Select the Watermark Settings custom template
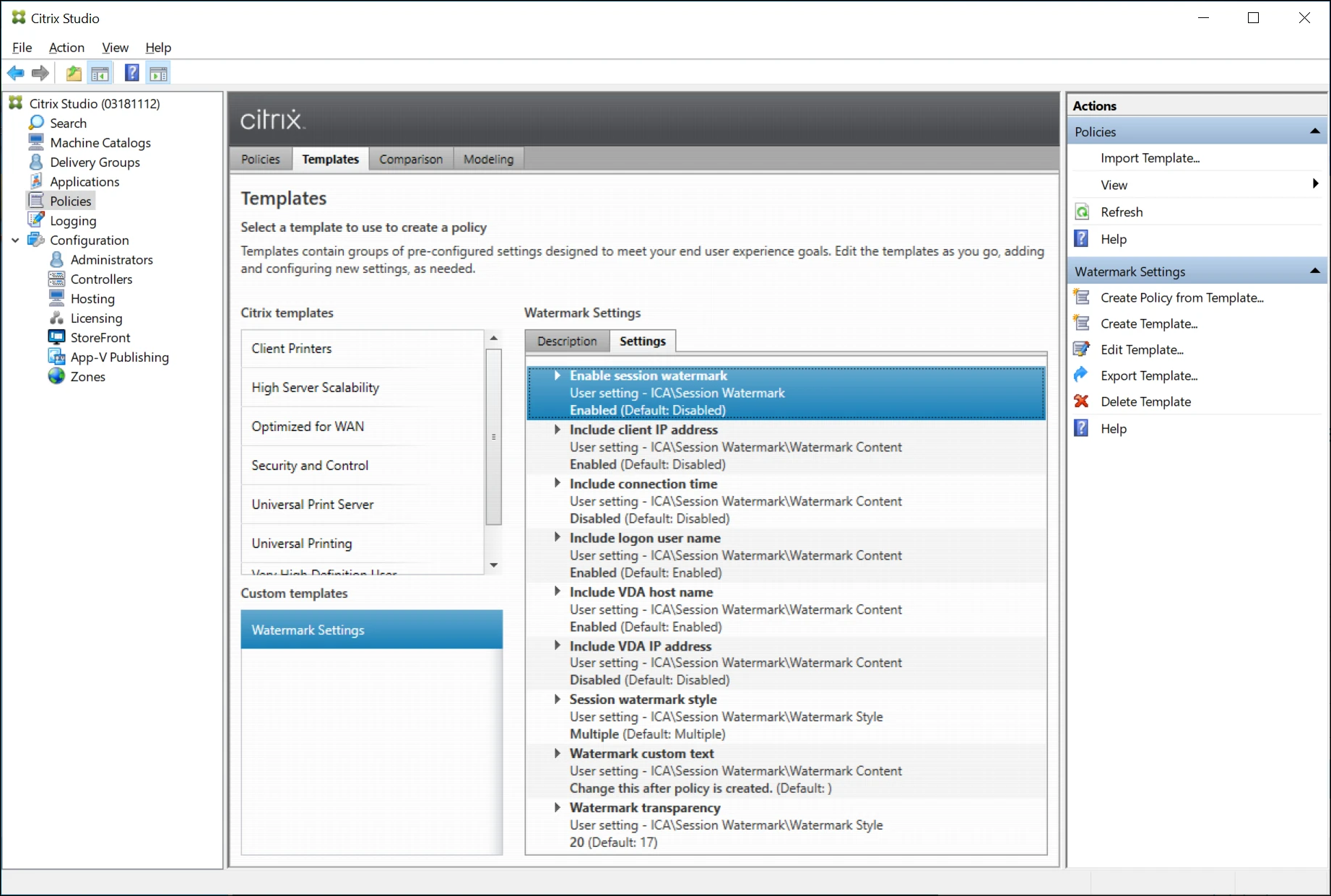This screenshot has height=896, width=1331. tap(372, 630)
